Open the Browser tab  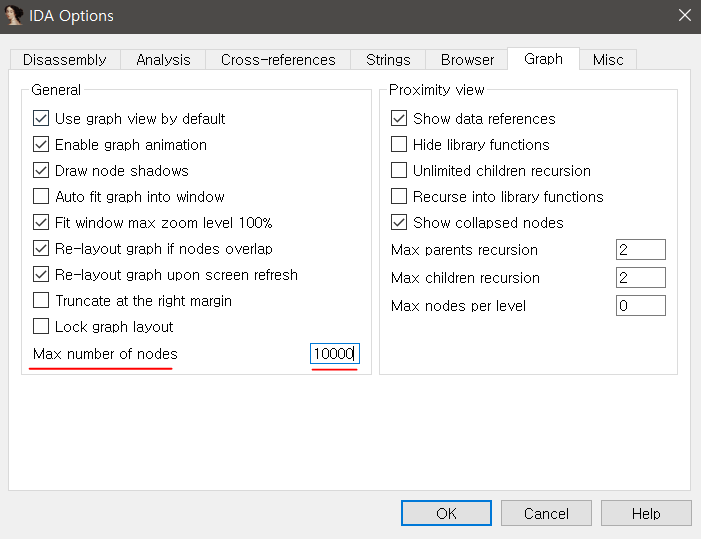pyautogui.click(x=467, y=59)
